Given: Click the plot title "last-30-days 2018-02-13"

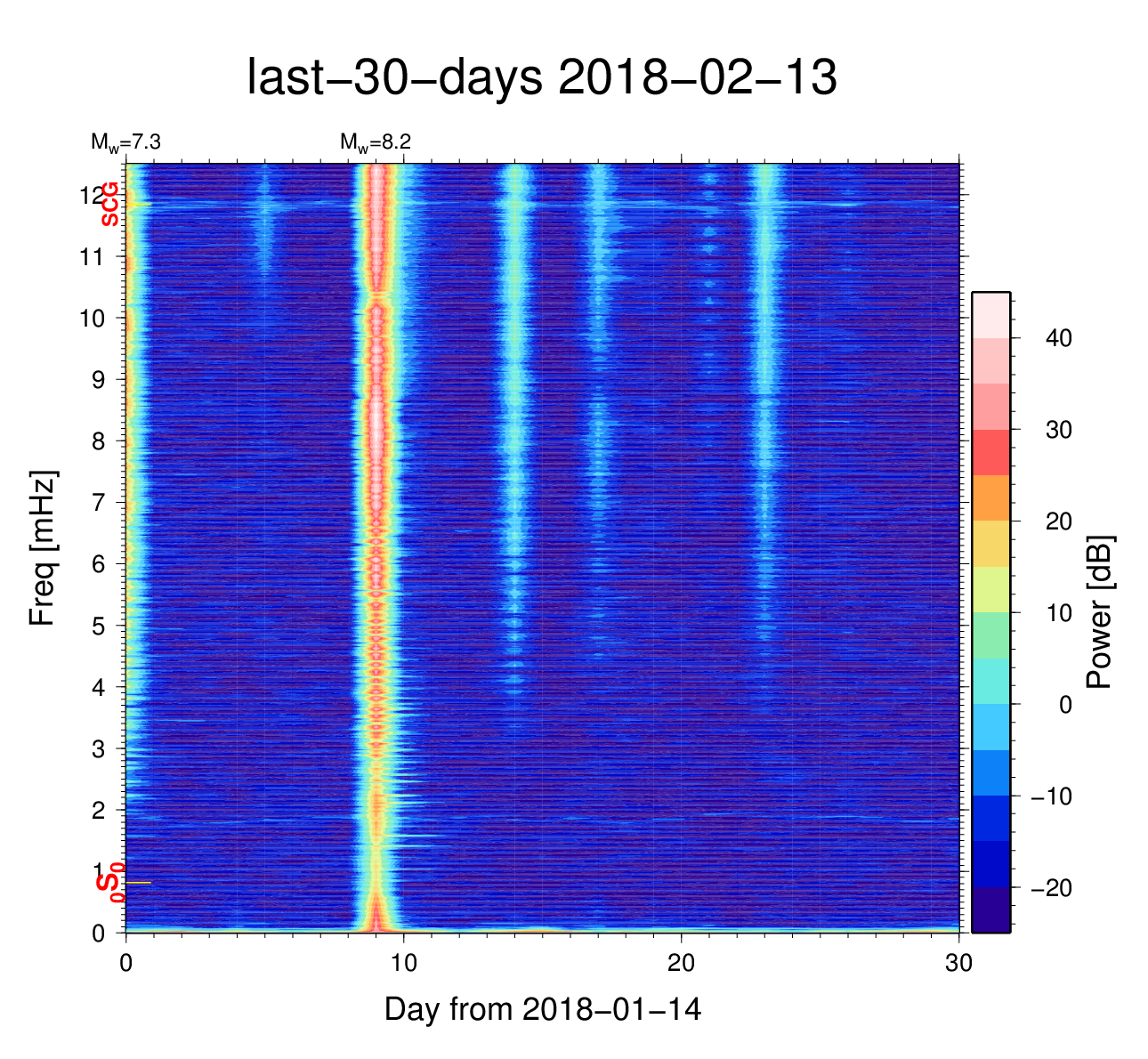Looking at the screenshot, I should tap(541, 78).
